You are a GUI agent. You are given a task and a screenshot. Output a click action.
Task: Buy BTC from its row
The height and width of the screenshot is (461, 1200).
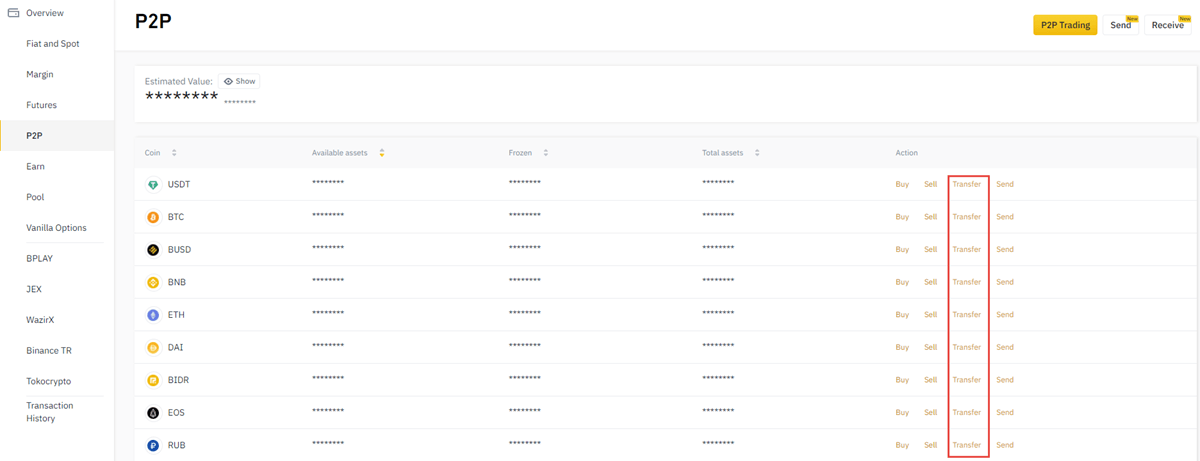tap(902, 217)
